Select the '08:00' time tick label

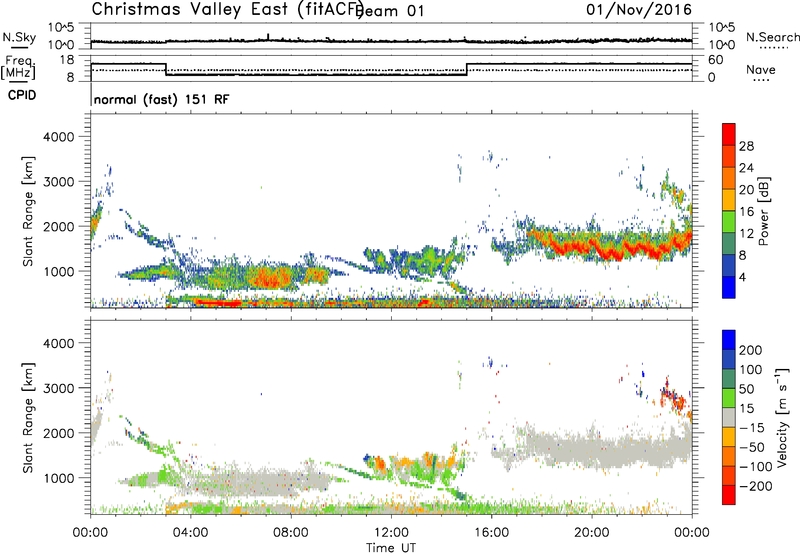click(291, 533)
